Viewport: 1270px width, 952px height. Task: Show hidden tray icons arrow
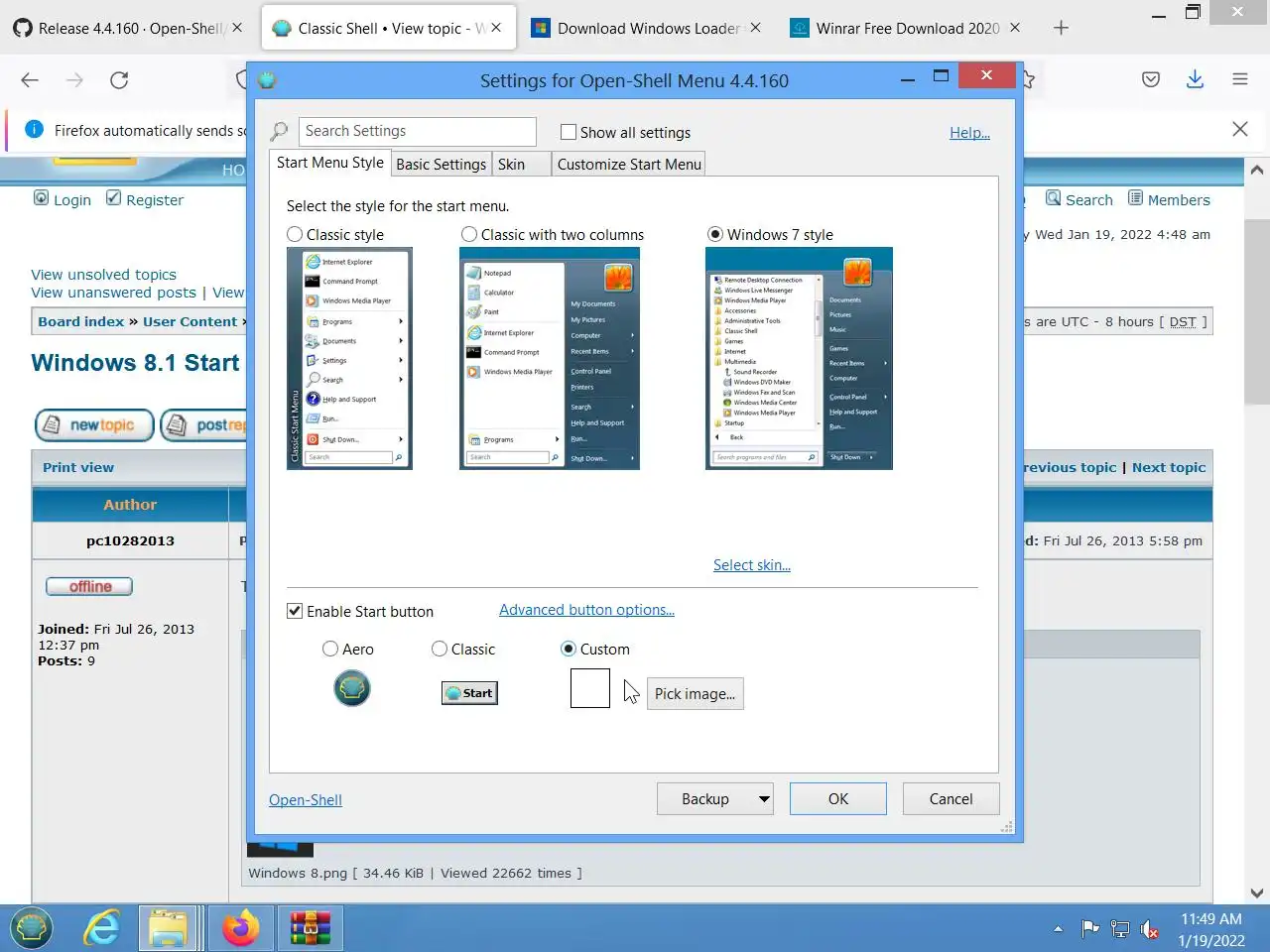click(1058, 929)
